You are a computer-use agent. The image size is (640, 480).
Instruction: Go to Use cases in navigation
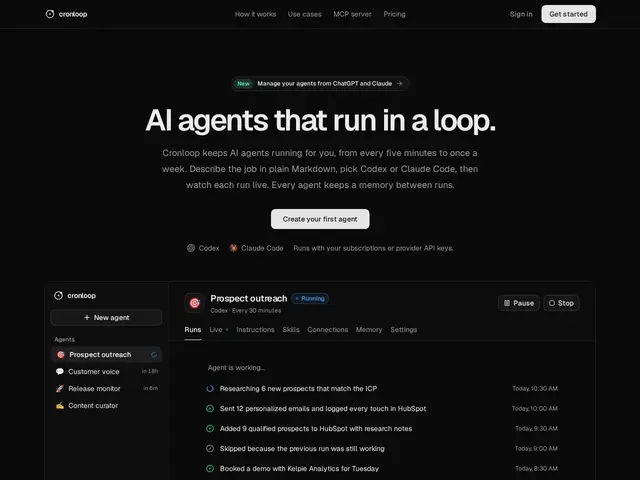pyautogui.click(x=304, y=14)
